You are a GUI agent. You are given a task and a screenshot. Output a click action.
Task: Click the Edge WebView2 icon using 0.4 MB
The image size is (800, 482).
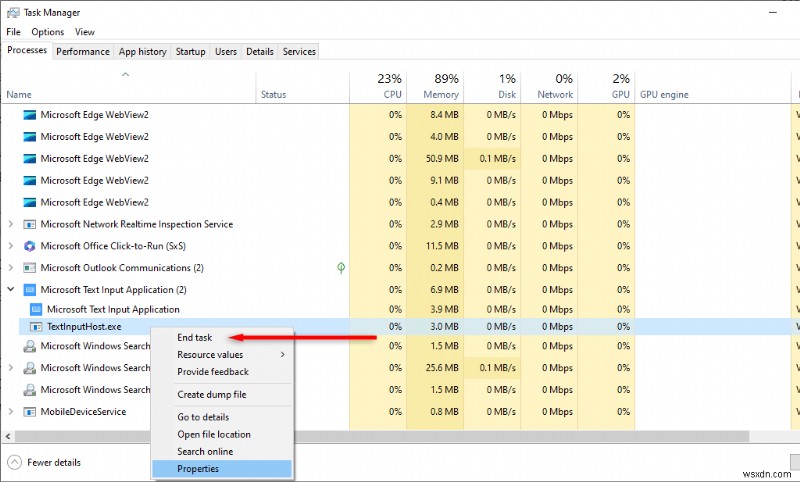pos(30,202)
